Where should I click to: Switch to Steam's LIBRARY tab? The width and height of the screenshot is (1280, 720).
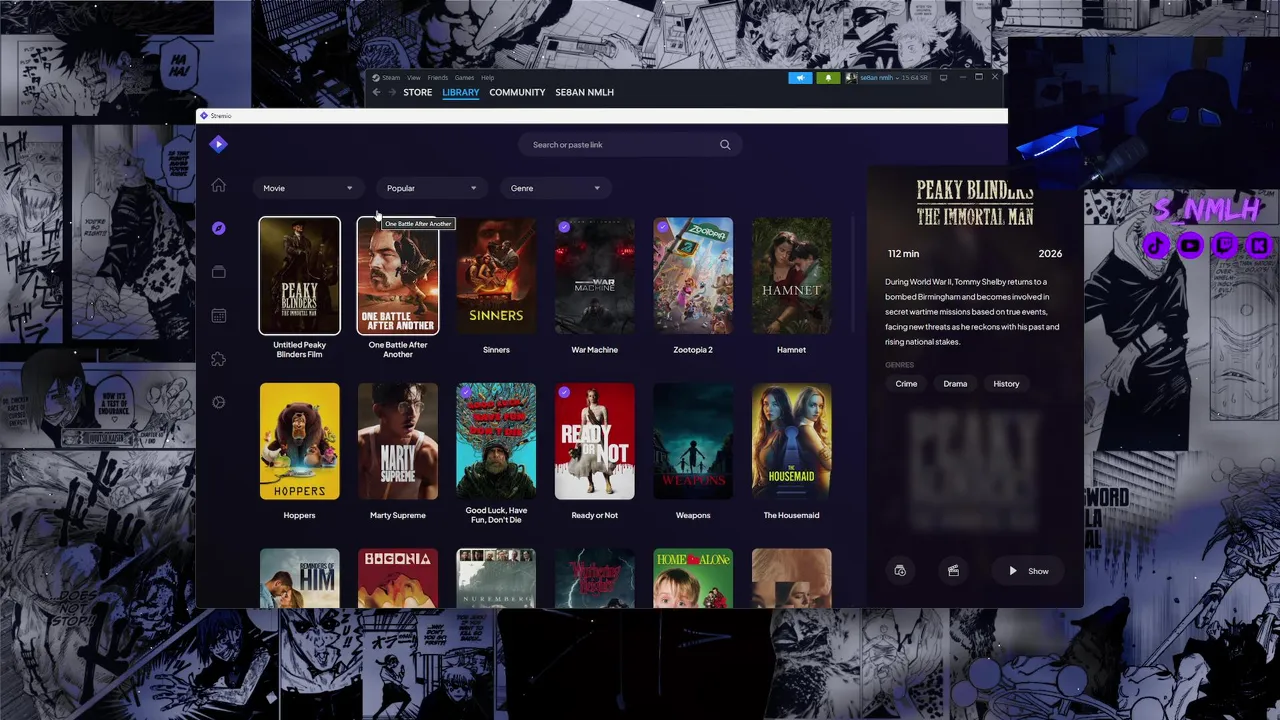tap(461, 92)
